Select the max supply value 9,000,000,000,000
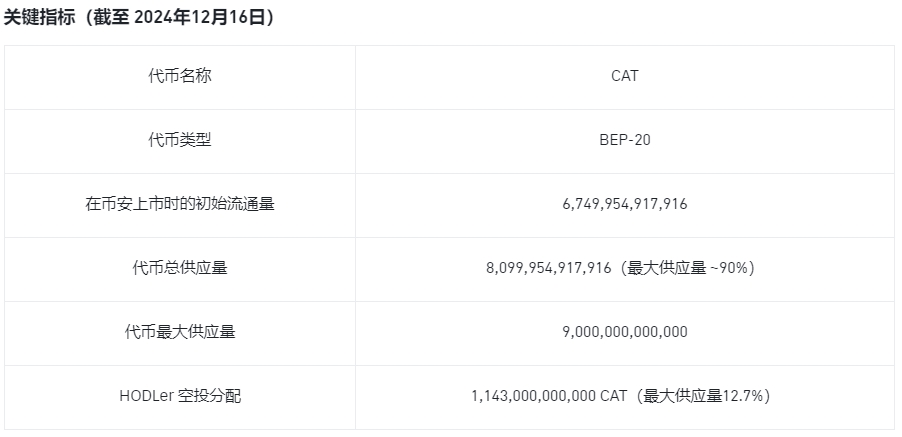Screen dimensions: 902x437 pos(624,332)
